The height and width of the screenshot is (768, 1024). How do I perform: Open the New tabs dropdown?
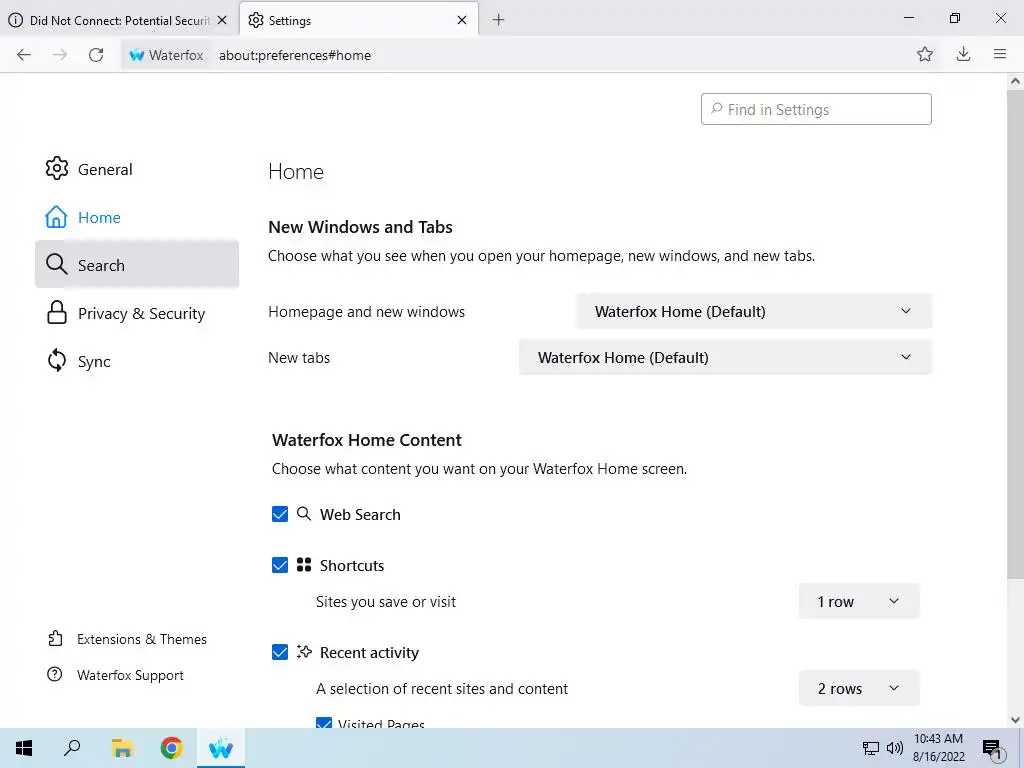pyautogui.click(x=725, y=357)
